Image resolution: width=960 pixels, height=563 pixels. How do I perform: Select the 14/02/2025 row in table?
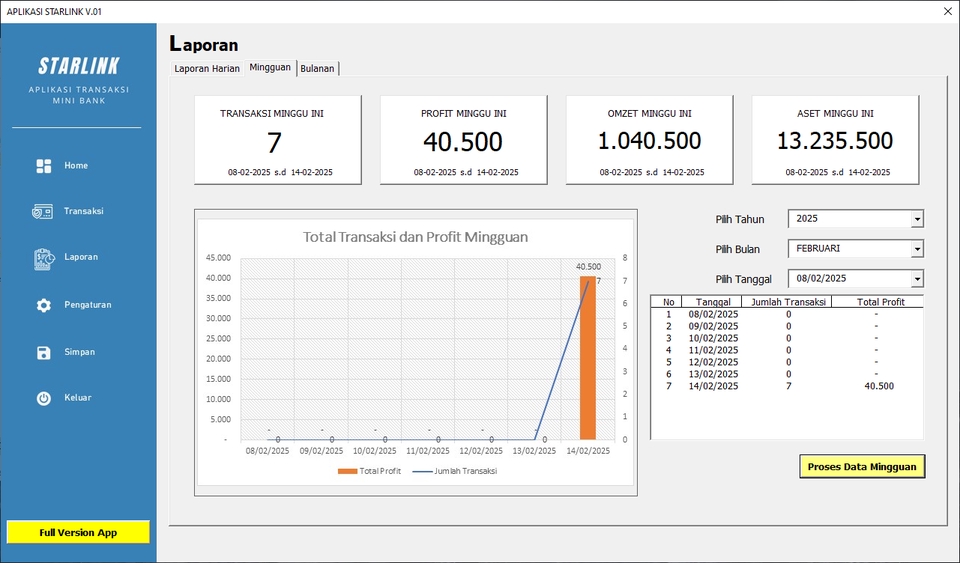point(785,386)
